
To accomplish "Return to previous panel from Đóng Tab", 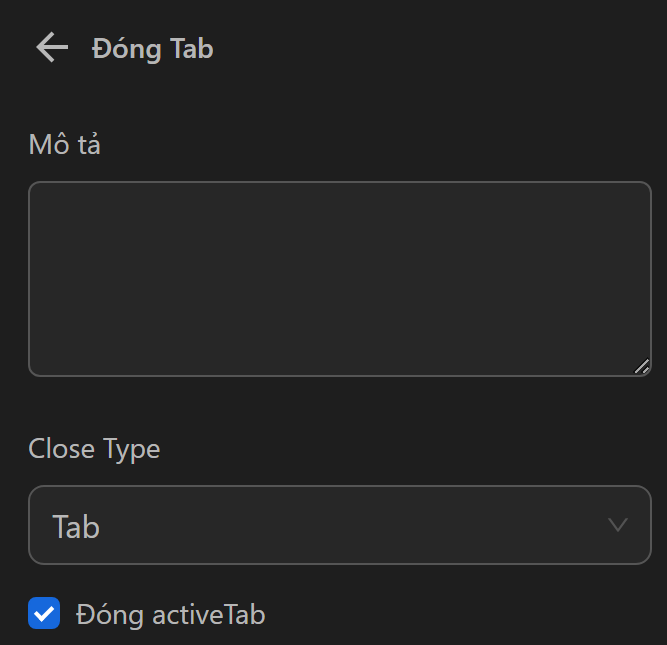I will (51, 47).
